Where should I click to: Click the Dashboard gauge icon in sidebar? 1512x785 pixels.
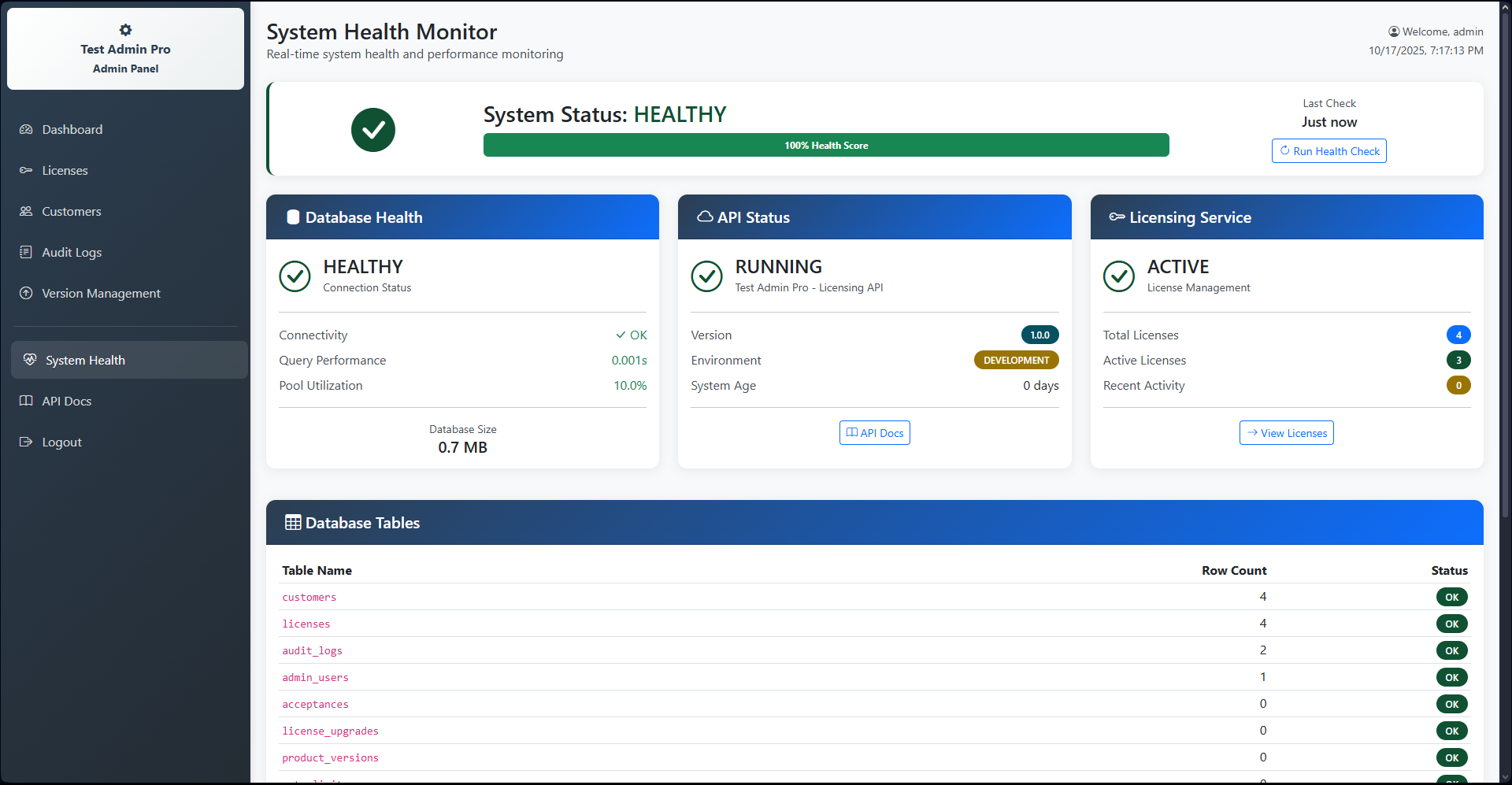click(26, 130)
